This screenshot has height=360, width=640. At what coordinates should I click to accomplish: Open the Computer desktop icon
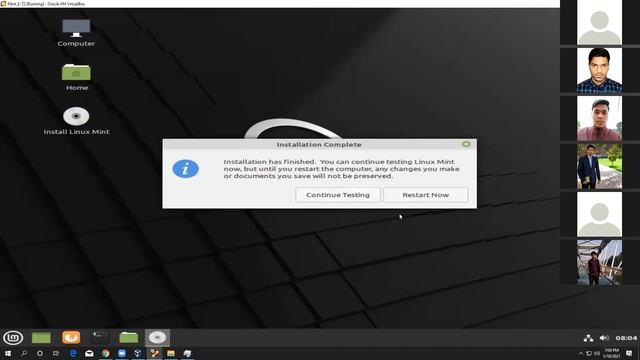tap(76, 33)
